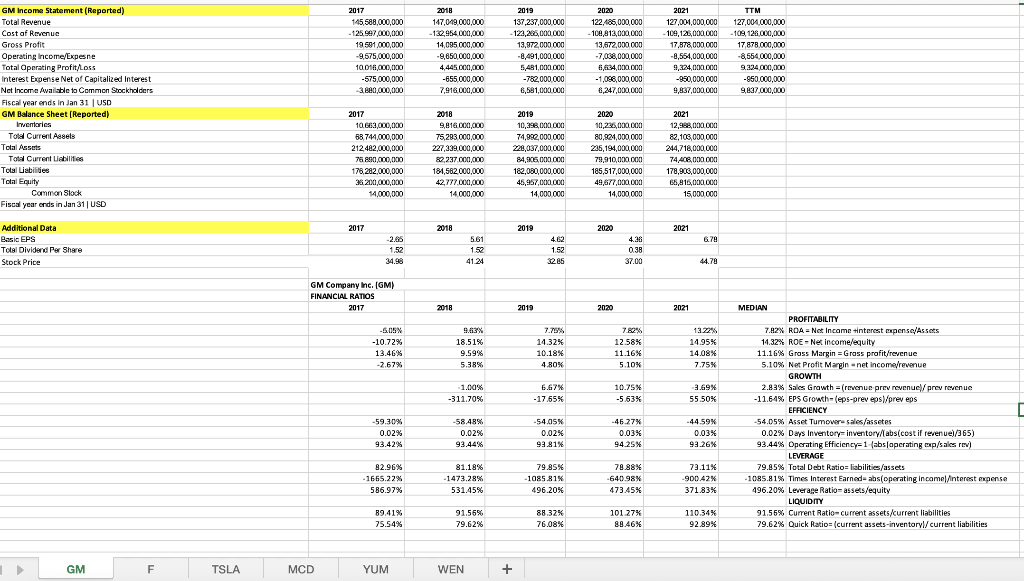This screenshot has width=1024, height=581.
Task: Open the YUM sheet tab
Action: (x=375, y=568)
